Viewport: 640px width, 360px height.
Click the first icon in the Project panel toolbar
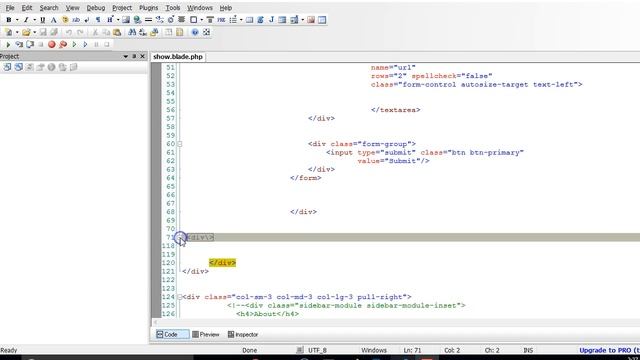point(7,67)
